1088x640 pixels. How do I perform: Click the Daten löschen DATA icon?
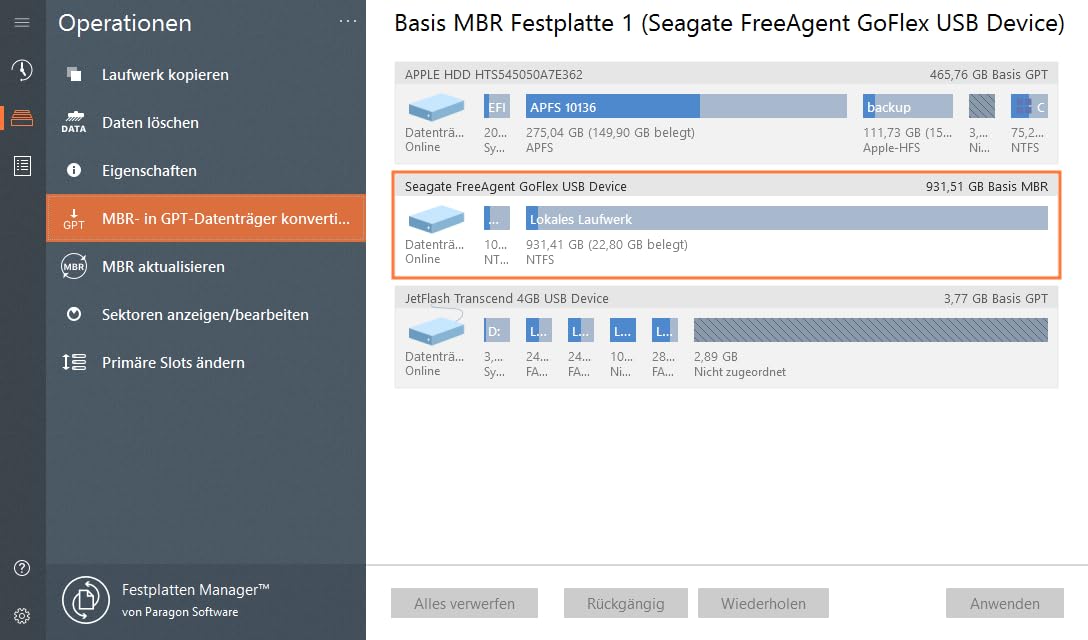[74, 122]
